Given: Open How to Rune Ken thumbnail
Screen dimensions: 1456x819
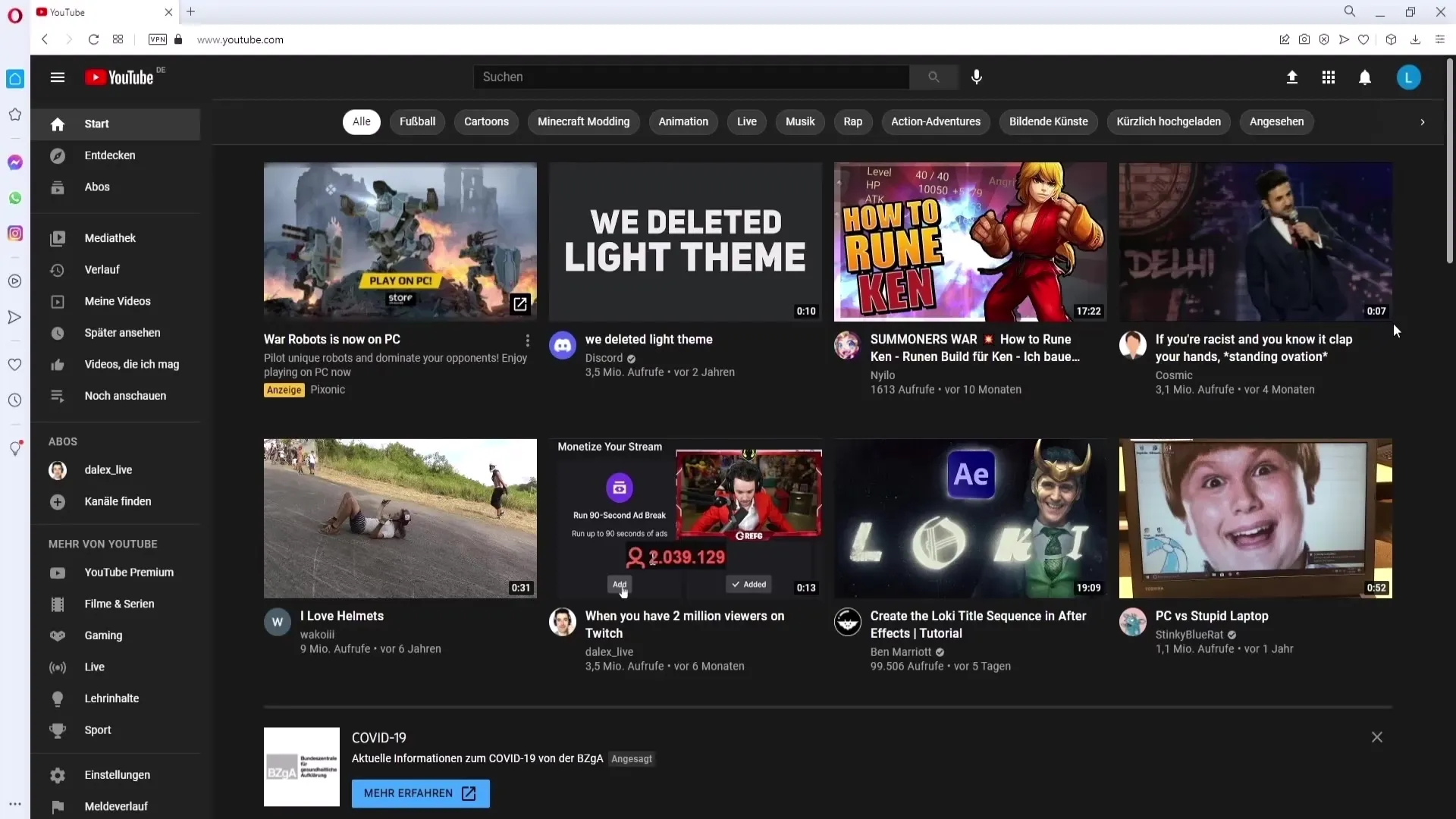Looking at the screenshot, I should [x=971, y=242].
